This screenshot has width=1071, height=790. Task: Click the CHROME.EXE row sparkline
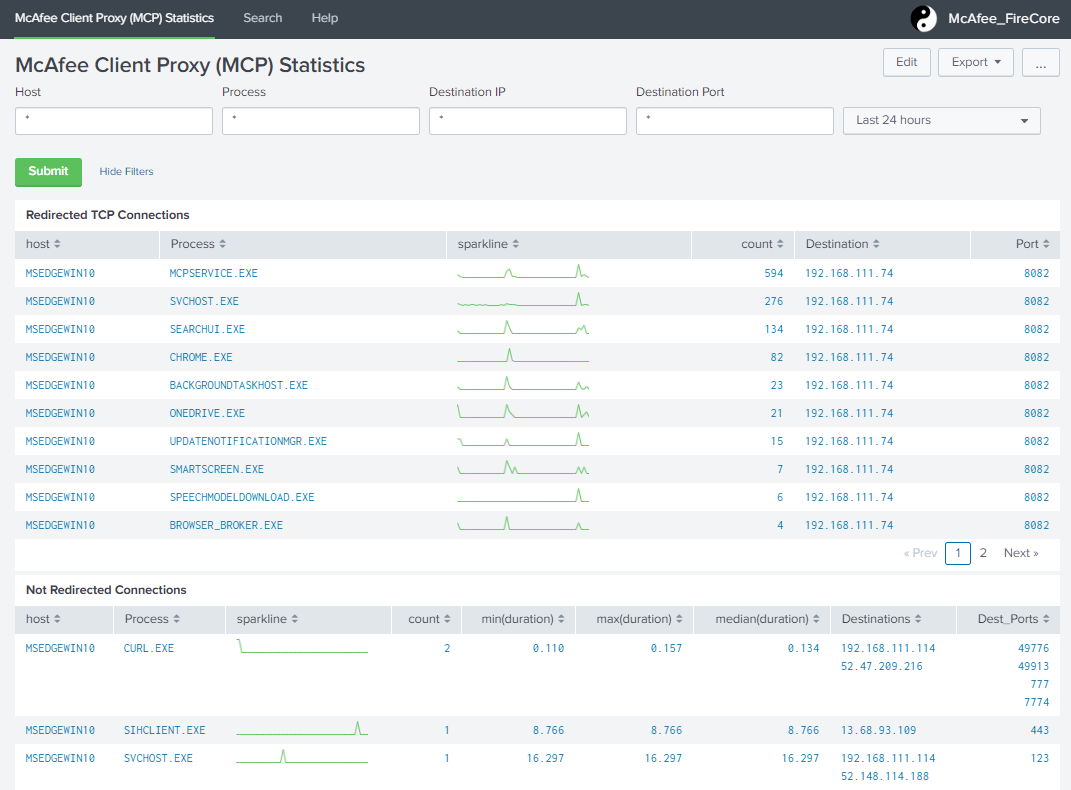[x=523, y=356]
